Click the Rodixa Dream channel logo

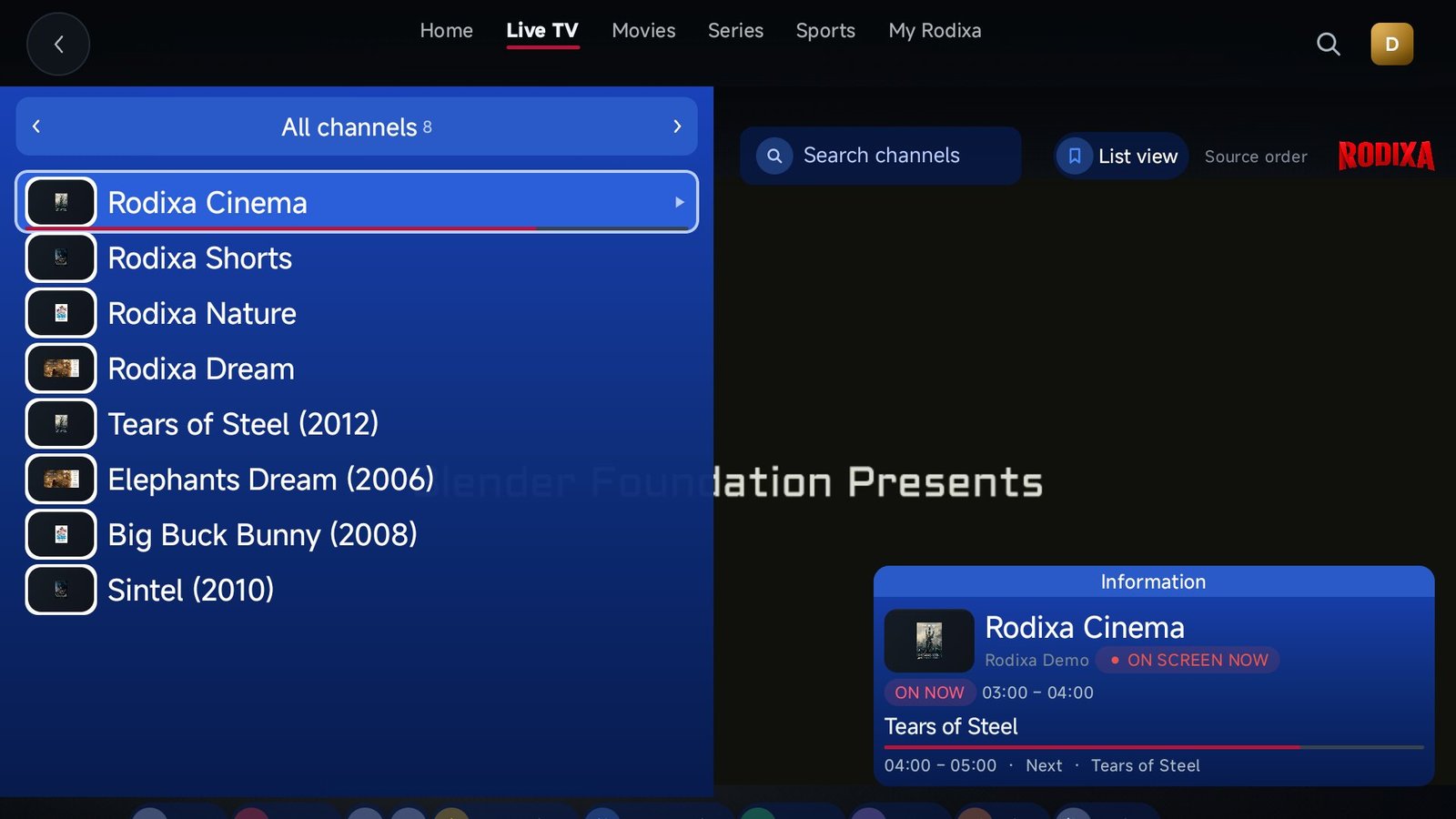[x=61, y=369]
